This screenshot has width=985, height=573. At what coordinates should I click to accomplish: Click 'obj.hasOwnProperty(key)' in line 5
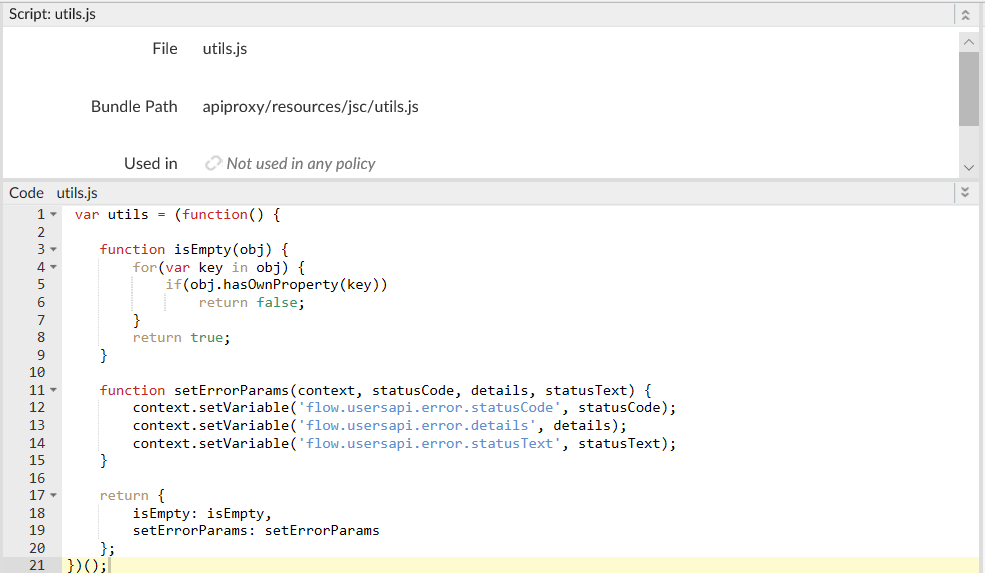point(285,285)
